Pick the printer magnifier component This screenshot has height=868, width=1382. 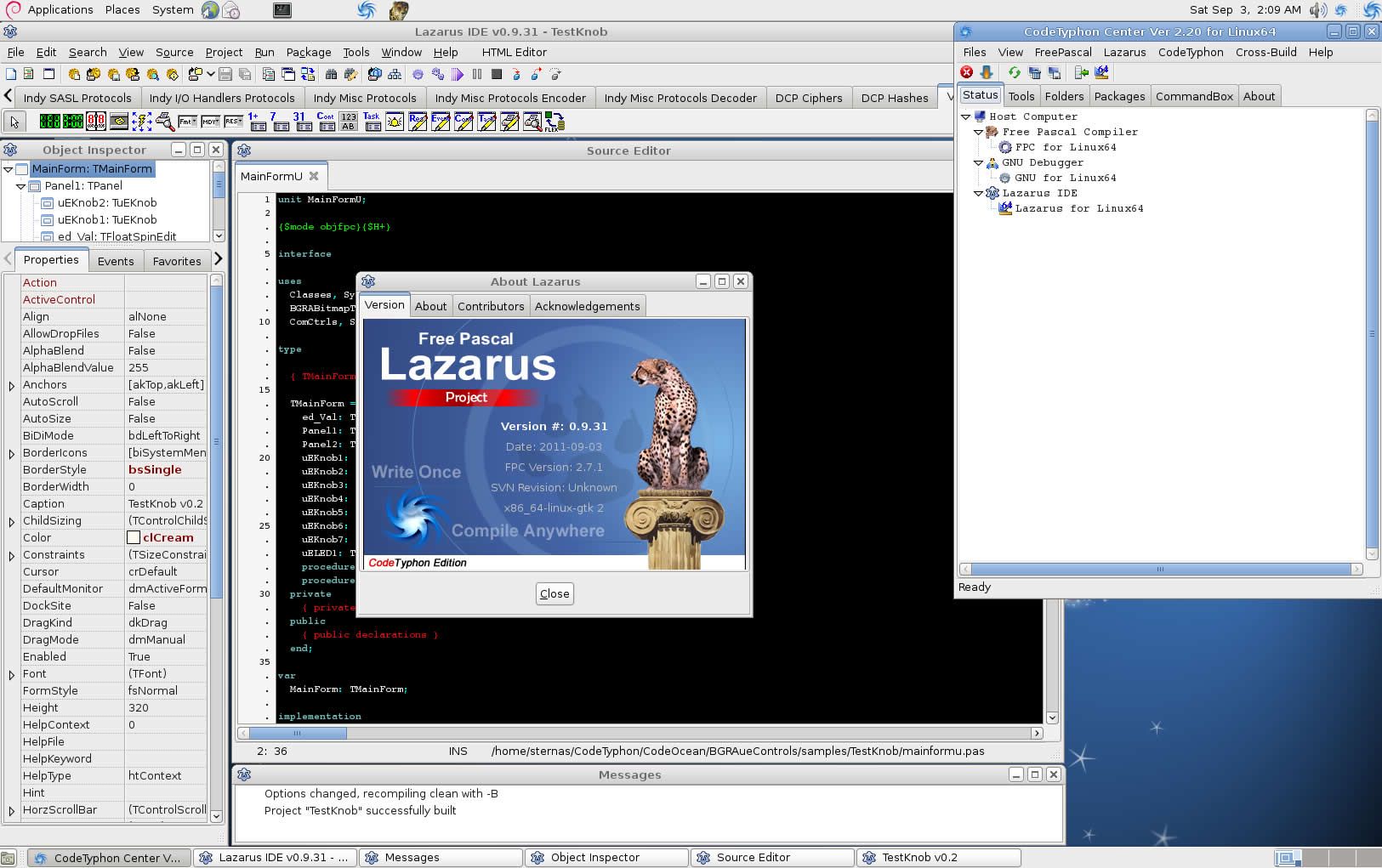click(x=166, y=122)
